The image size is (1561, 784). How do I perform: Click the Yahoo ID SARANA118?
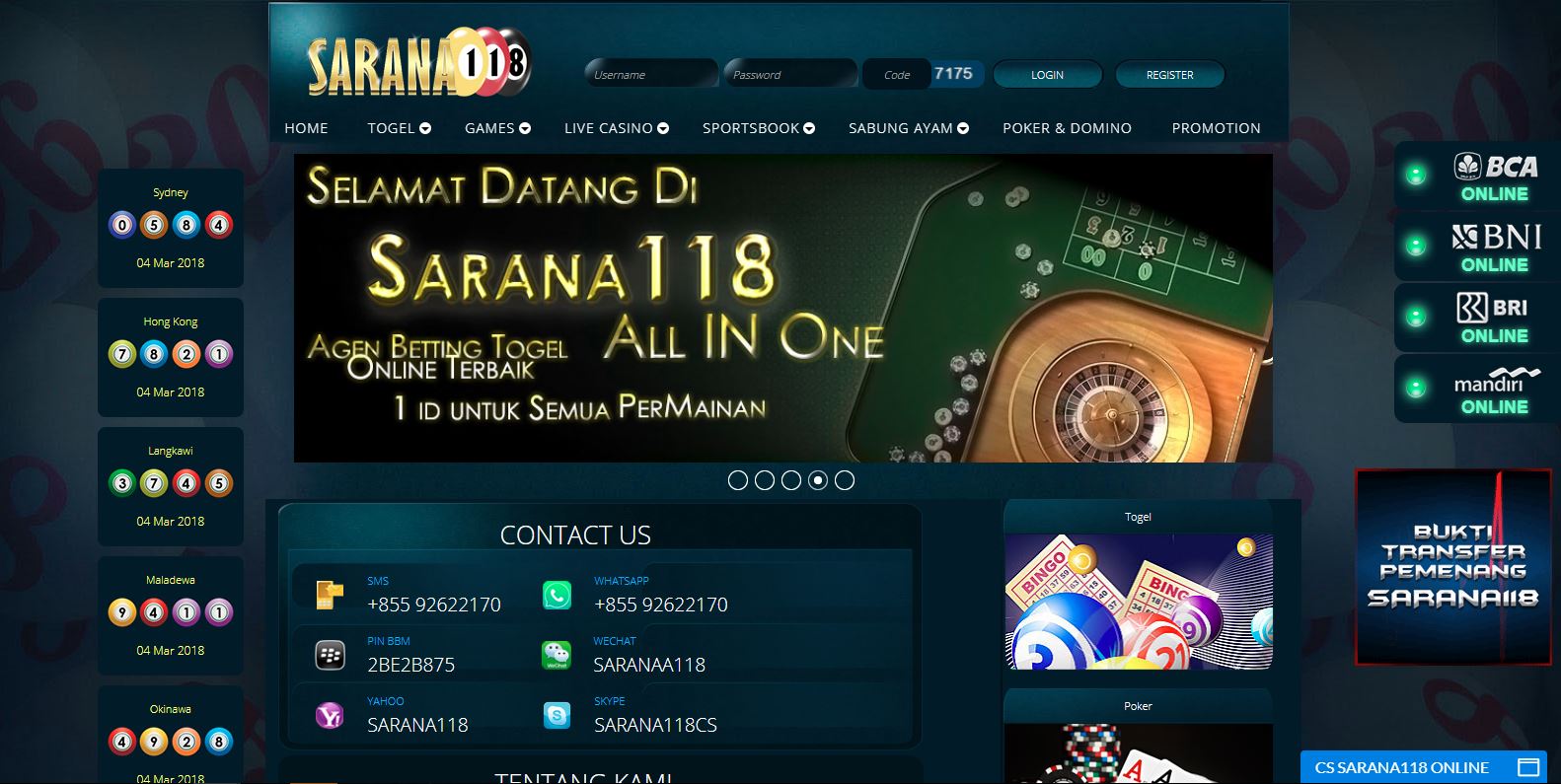point(417,725)
